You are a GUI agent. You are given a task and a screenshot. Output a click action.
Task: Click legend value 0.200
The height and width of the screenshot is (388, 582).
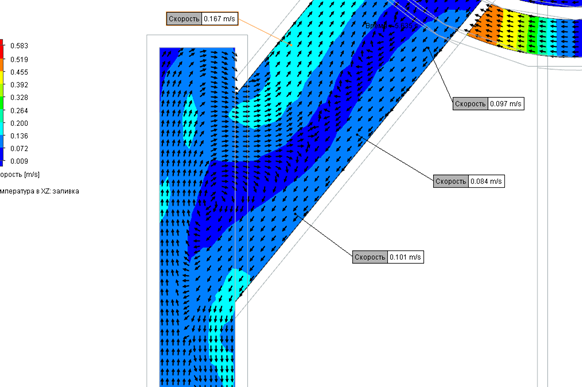[19, 123]
